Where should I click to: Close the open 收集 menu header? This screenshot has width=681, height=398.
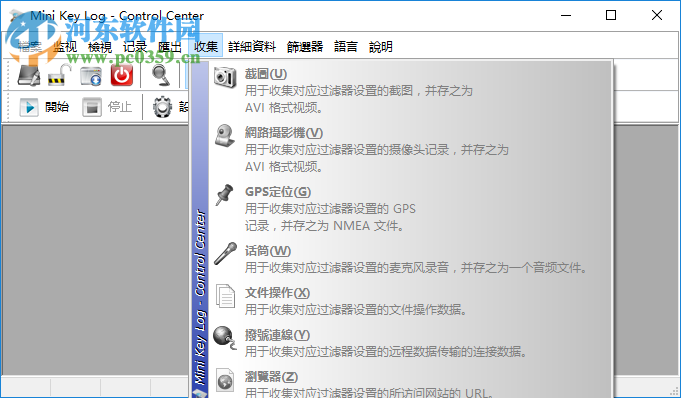coord(206,46)
